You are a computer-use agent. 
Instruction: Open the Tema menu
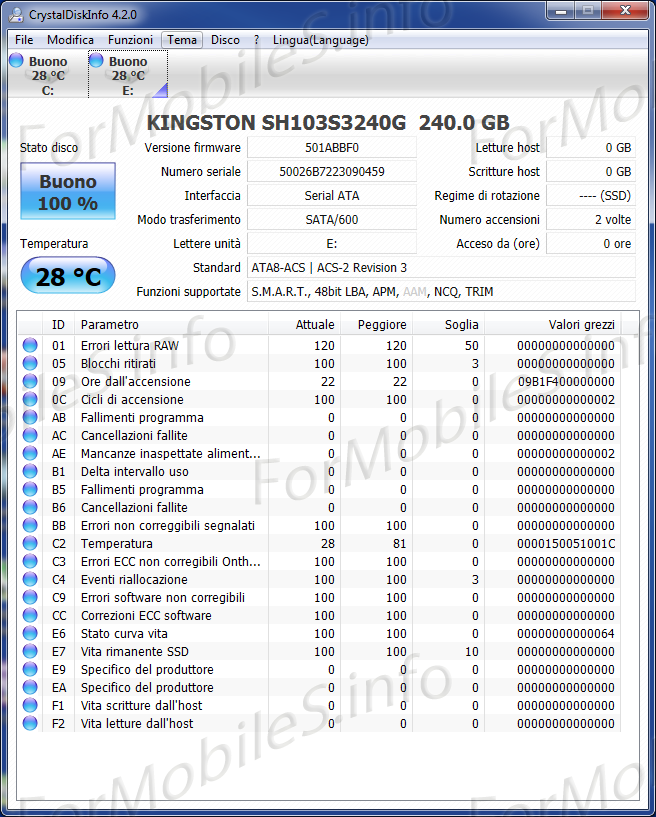182,40
